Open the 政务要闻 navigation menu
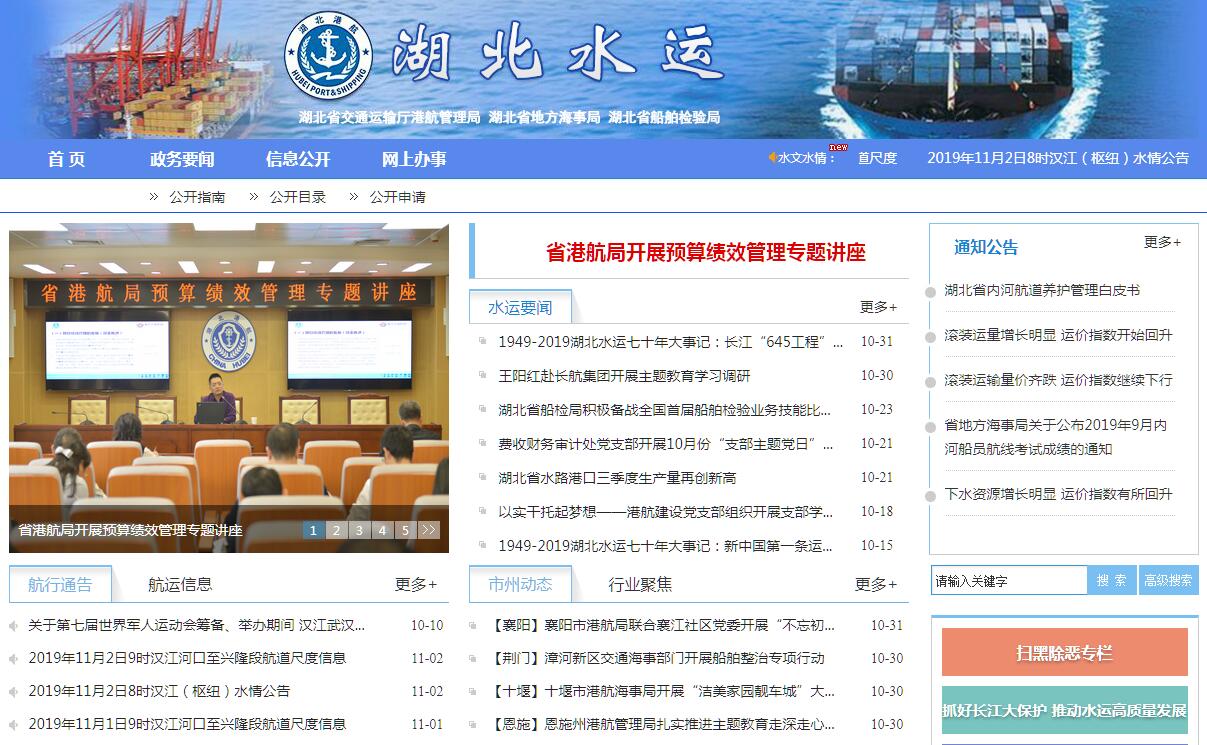This screenshot has width=1207, height=745. pos(182,159)
